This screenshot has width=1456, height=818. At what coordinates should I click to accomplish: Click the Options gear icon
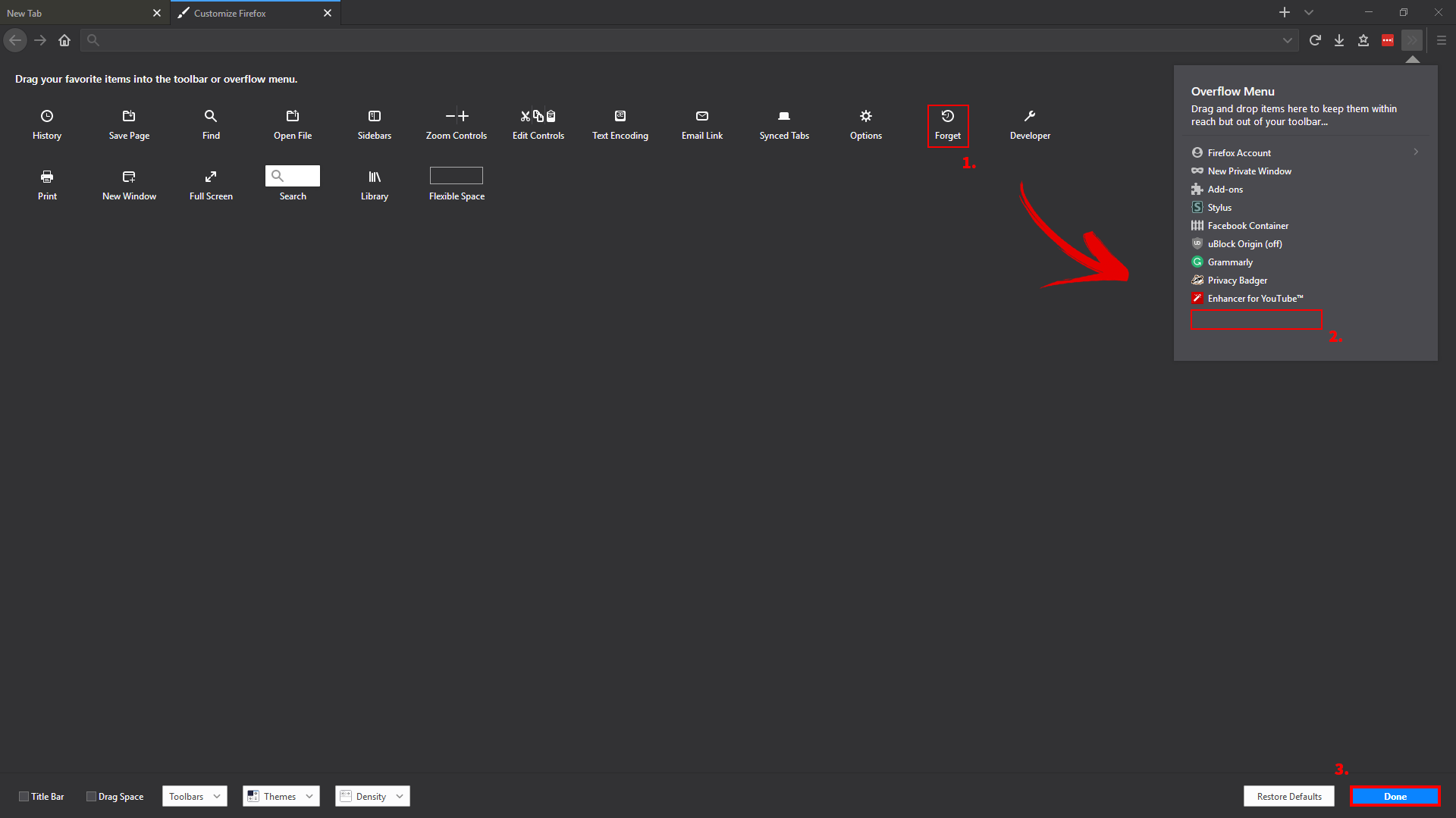(866, 116)
